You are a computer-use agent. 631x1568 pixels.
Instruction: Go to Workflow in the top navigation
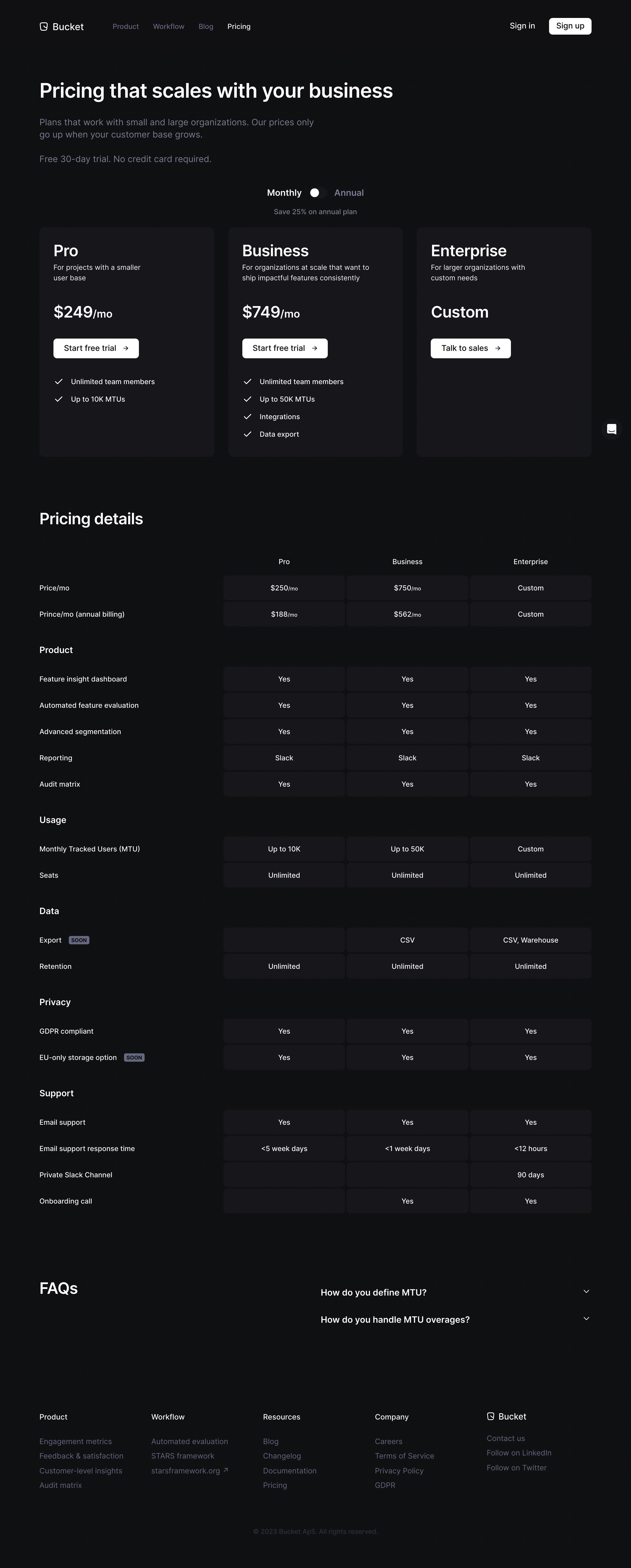tap(169, 27)
